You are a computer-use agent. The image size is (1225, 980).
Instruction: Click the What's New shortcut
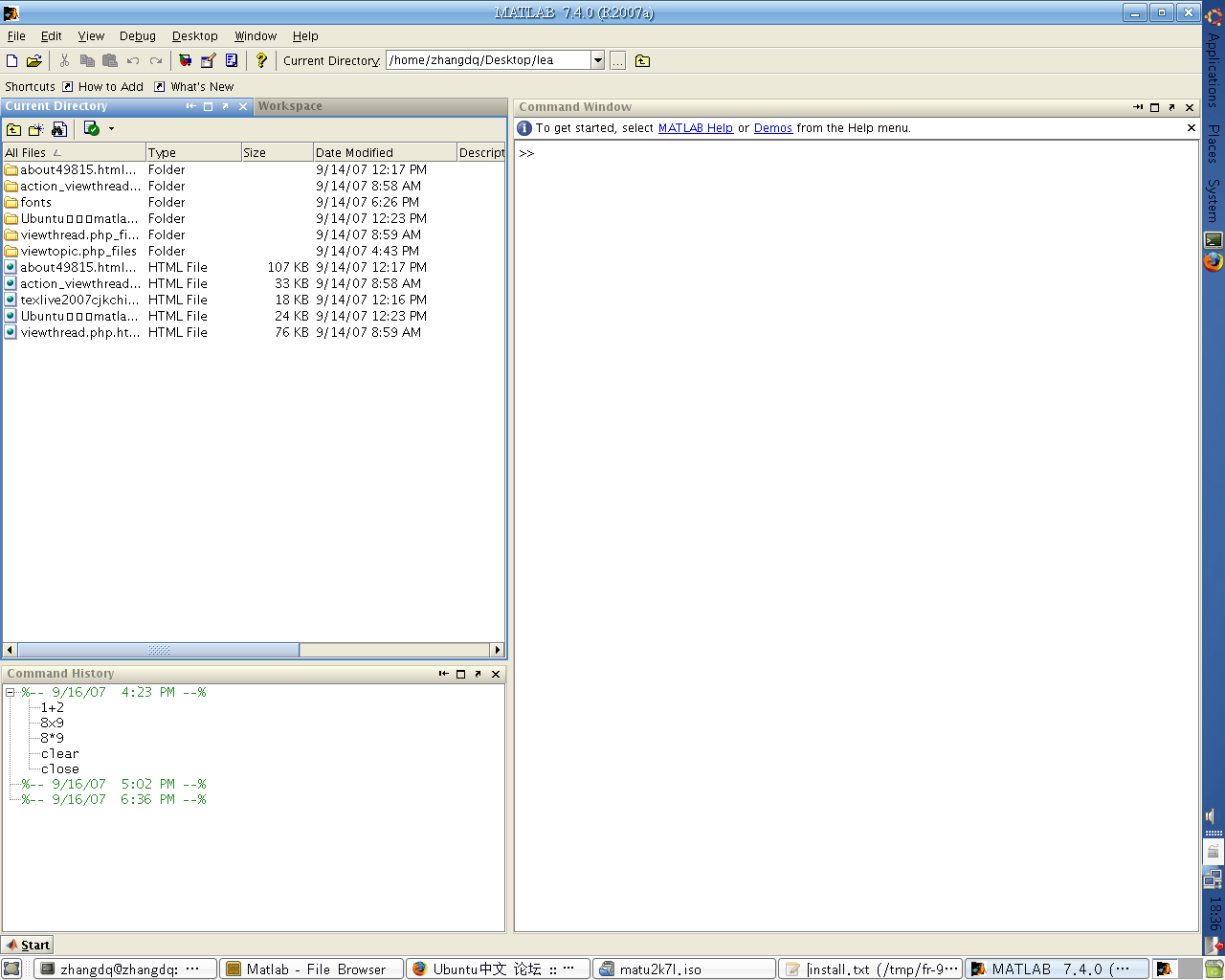194,86
